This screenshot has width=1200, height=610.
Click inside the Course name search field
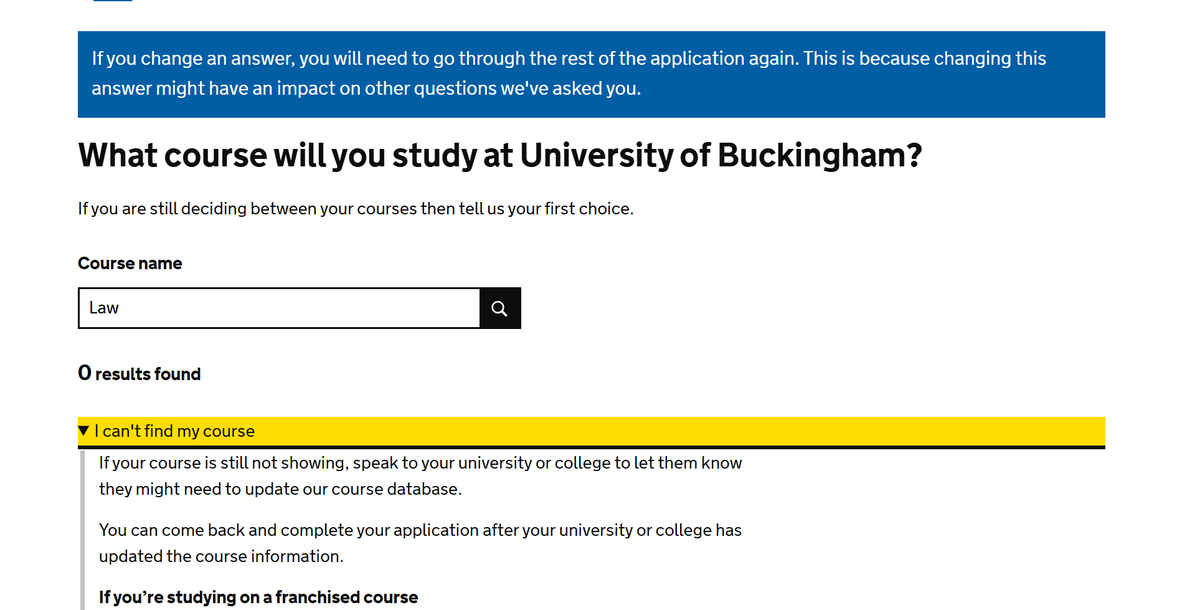point(279,308)
